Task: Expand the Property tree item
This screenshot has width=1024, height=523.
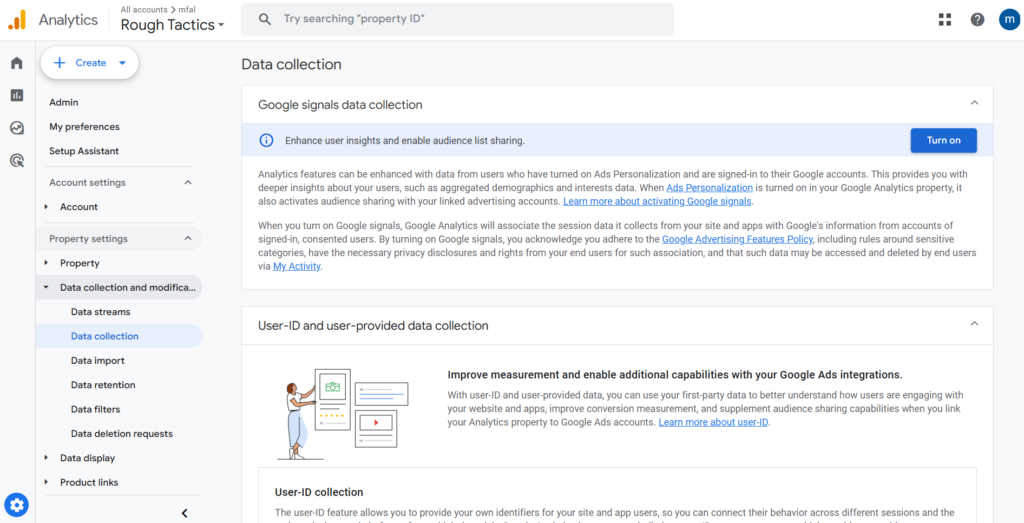Action: pos(46,263)
